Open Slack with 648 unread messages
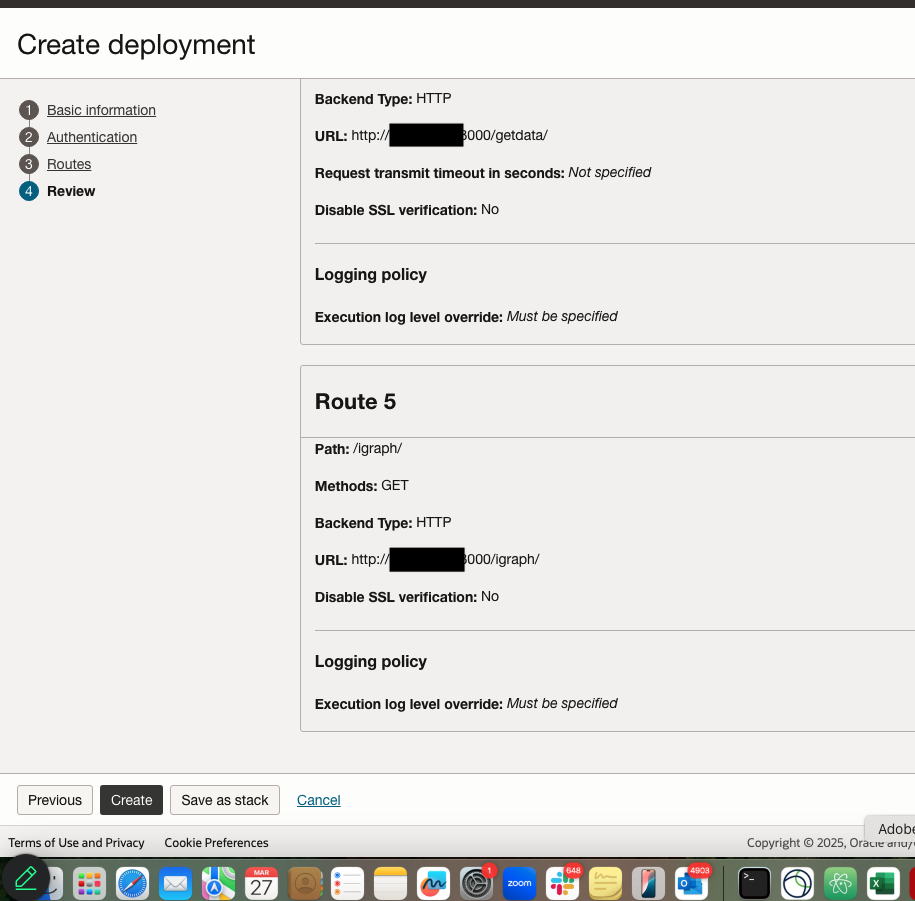The width and height of the screenshot is (915, 901). click(562, 883)
